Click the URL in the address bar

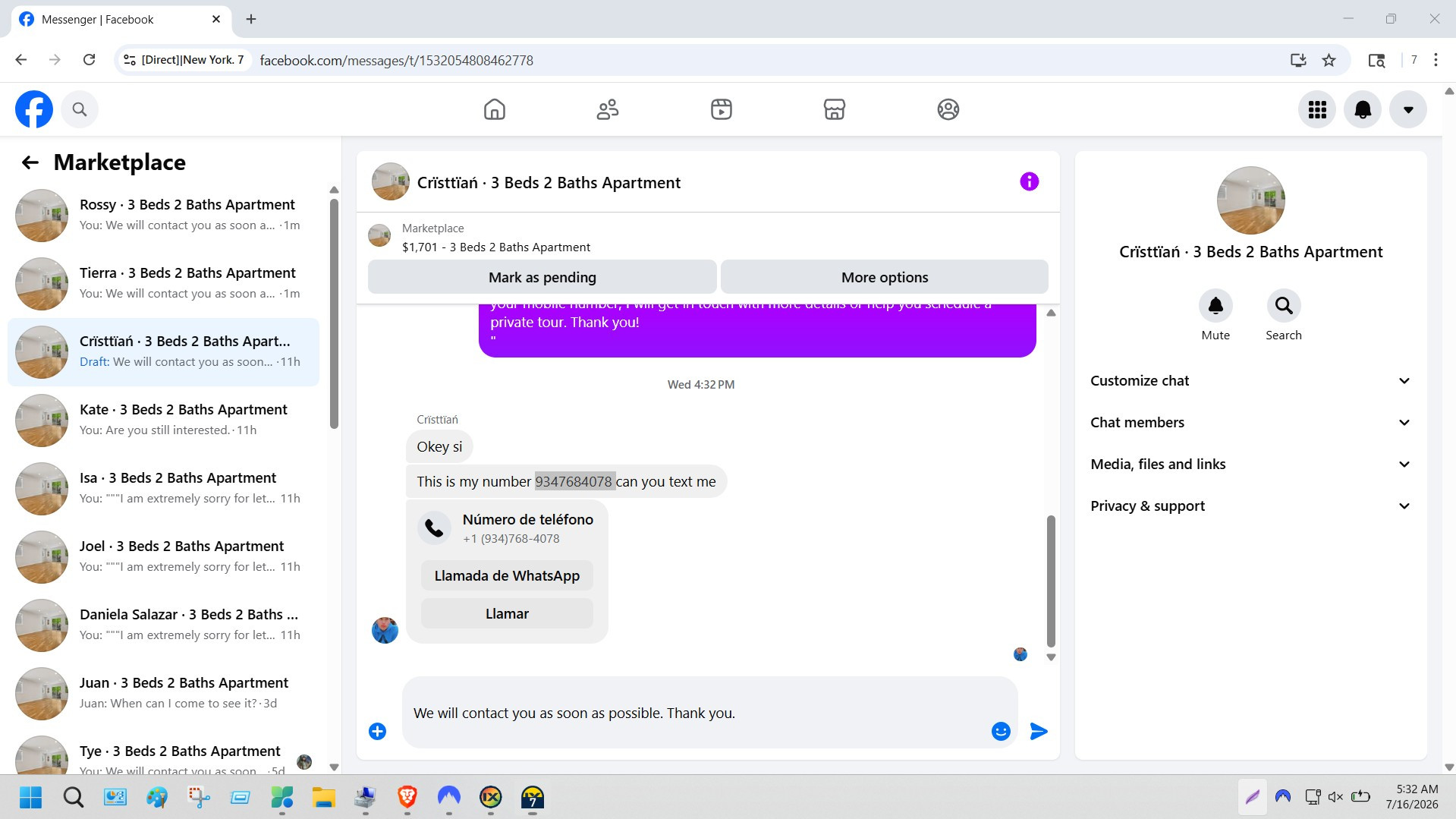(x=396, y=60)
